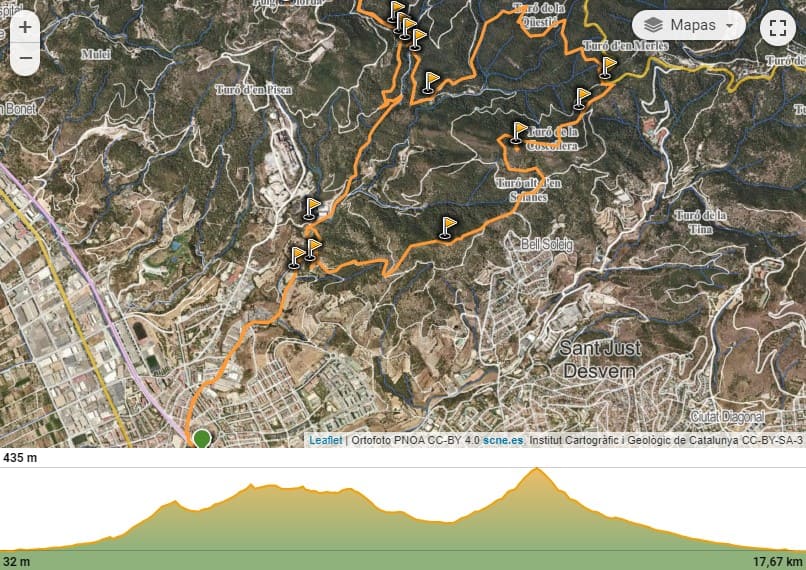Open the Leaflet attribution link

tap(325, 440)
